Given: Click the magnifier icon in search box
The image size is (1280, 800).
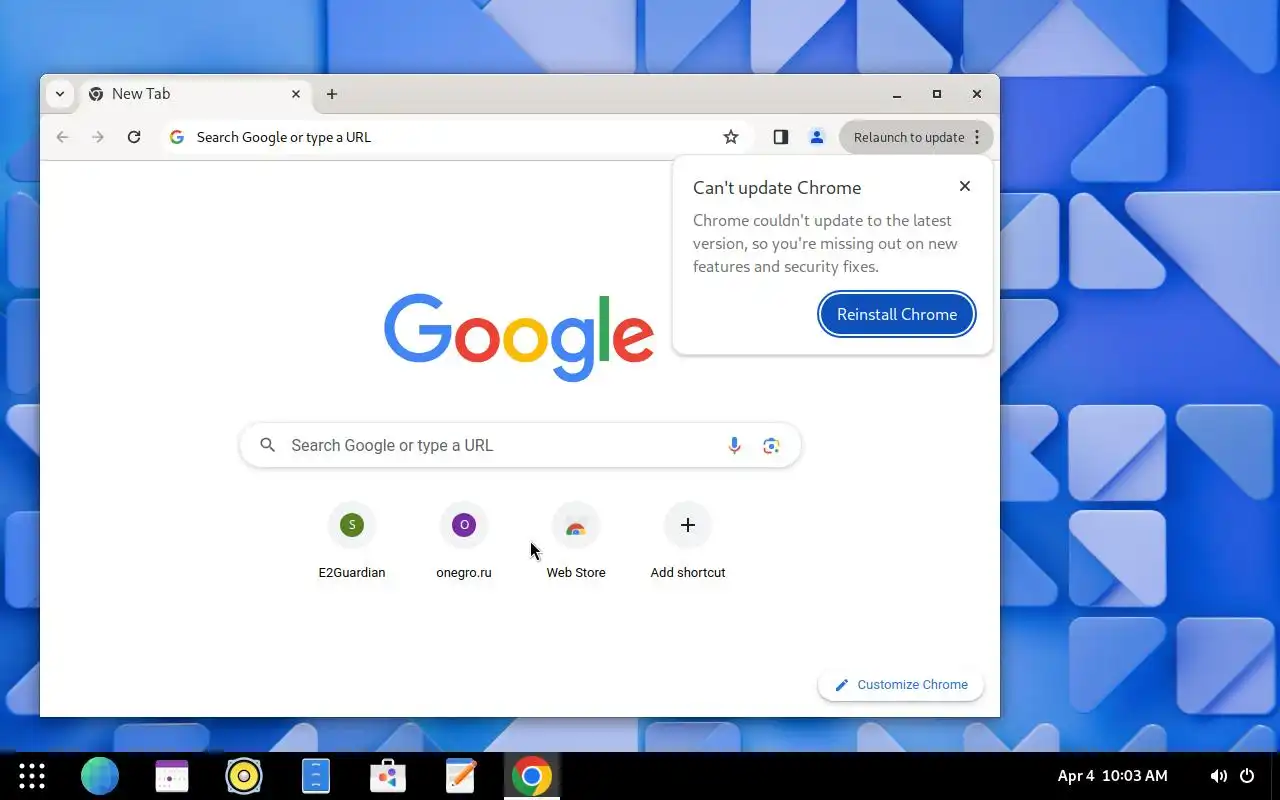Looking at the screenshot, I should (x=267, y=445).
